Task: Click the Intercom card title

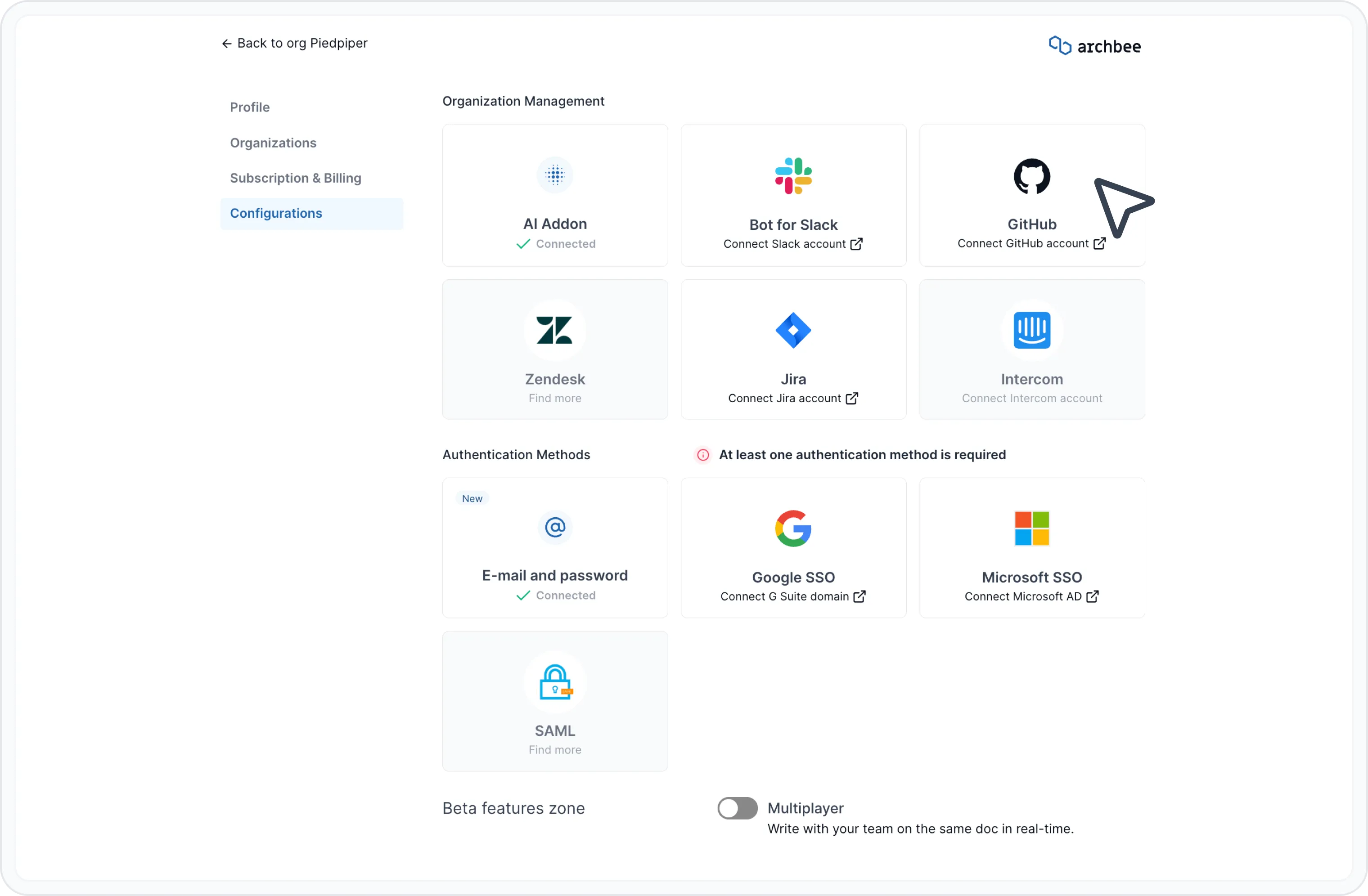Action: coord(1032,379)
